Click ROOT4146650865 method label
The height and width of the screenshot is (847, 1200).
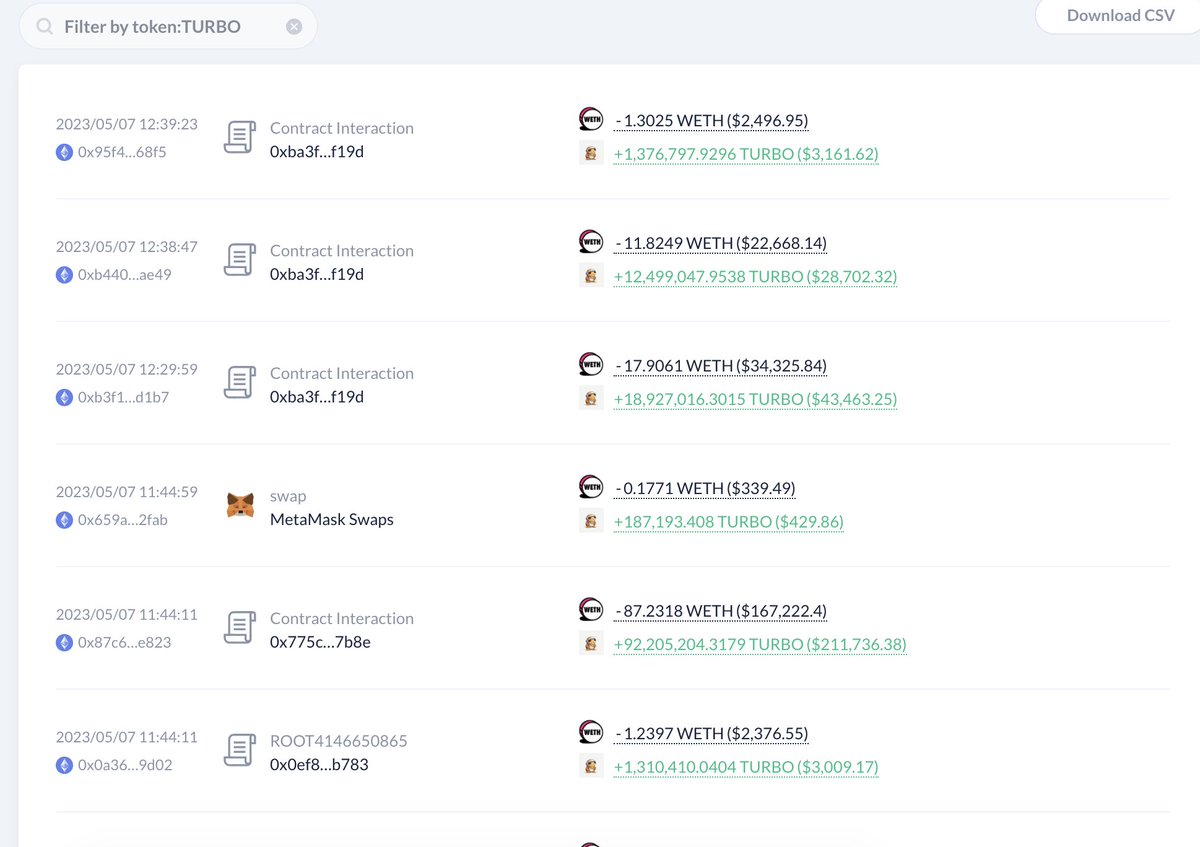click(x=339, y=742)
